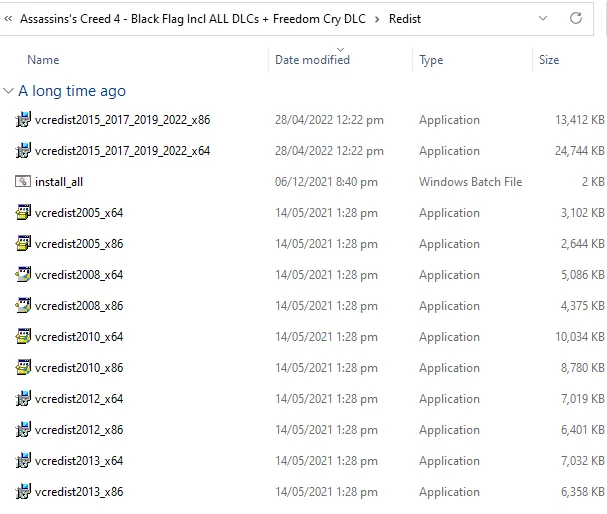
Task: Select file name vcredist2015_2017_2019_2022_x64
Action: [122, 151]
